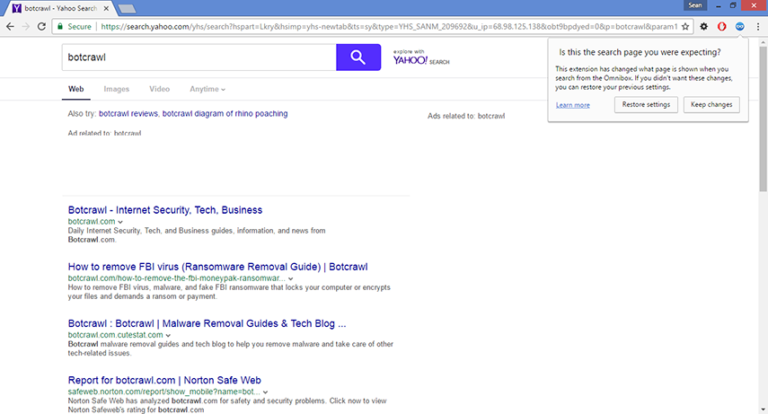Click Learn more in the extension popup
Viewport: 768px width, 414px height.
[x=573, y=105]
